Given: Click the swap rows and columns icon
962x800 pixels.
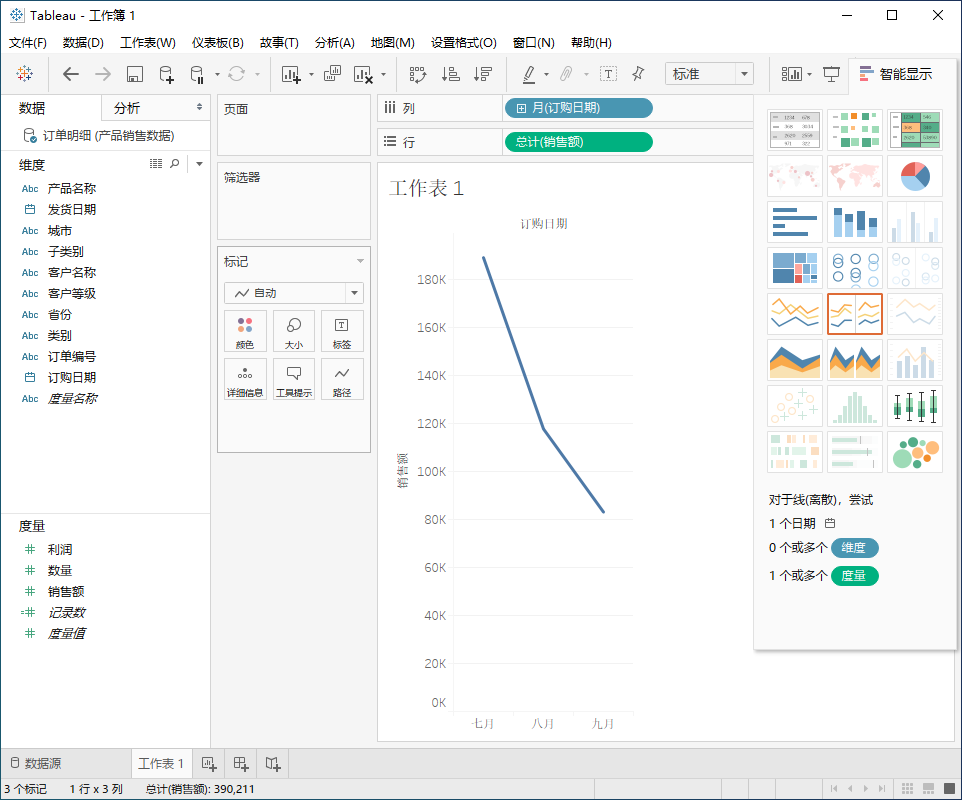Looking at the screenshot, I should coord(418,74).
